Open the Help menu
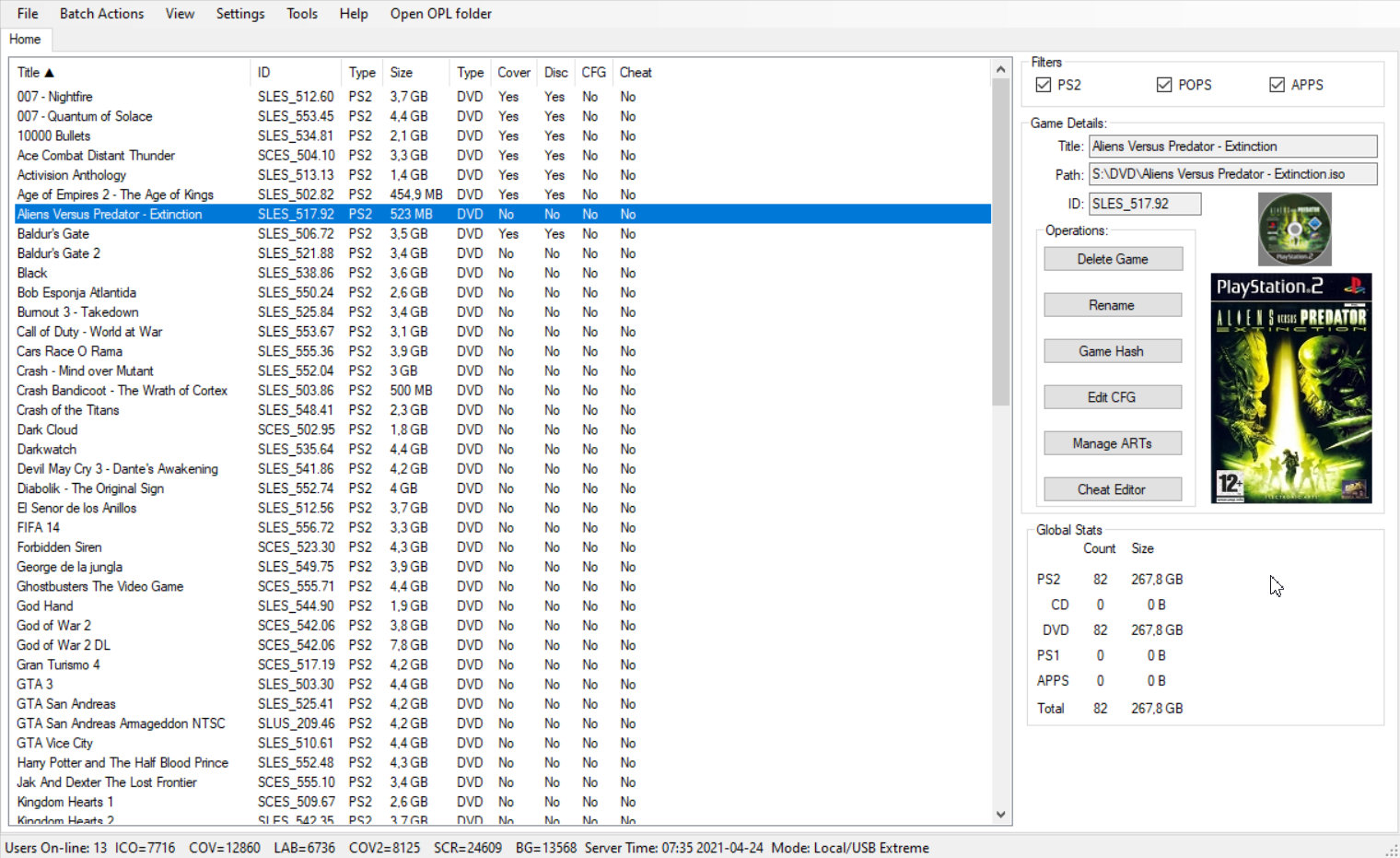 353,14
